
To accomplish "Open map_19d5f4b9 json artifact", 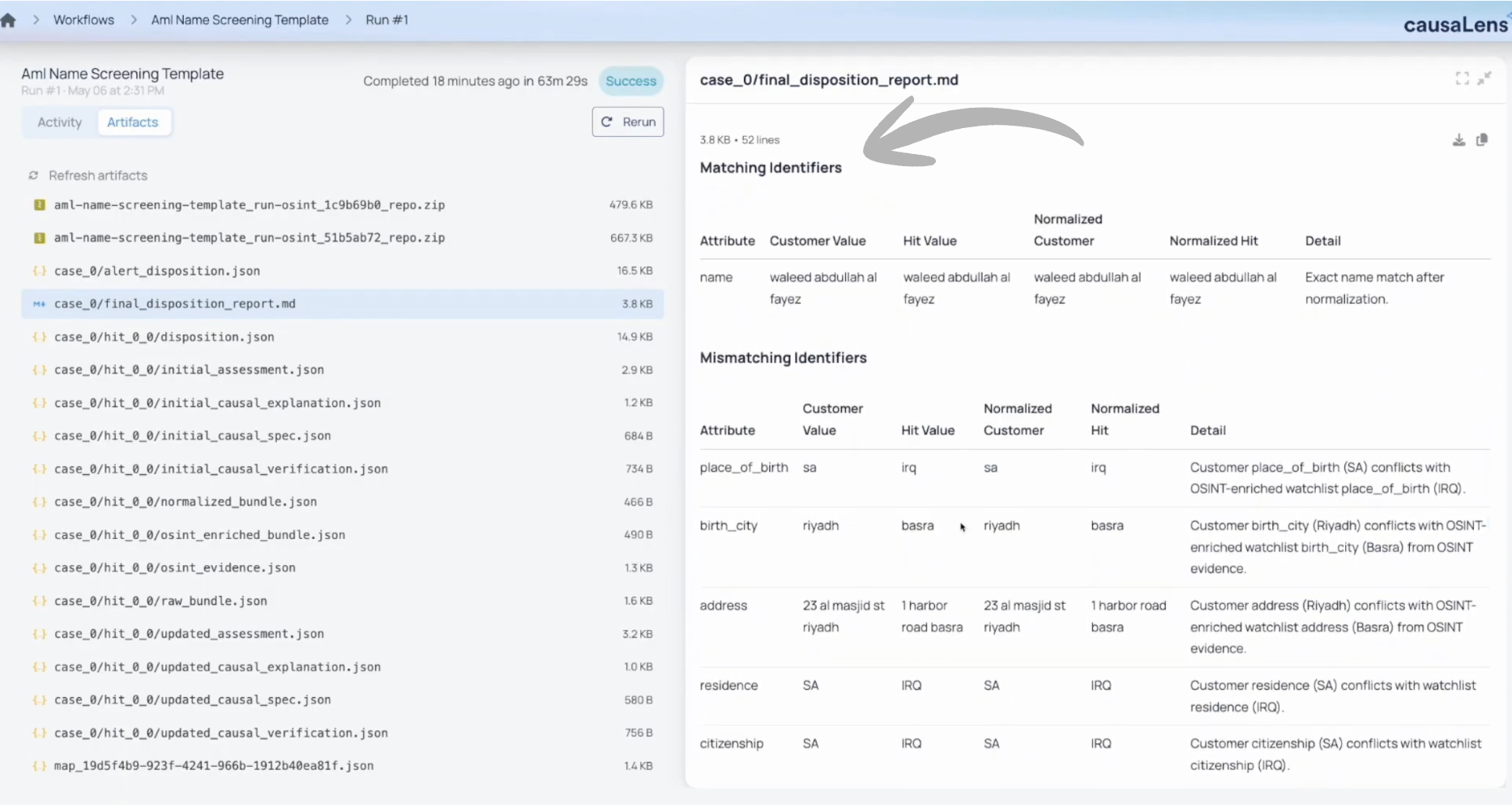I will (343, 766).
